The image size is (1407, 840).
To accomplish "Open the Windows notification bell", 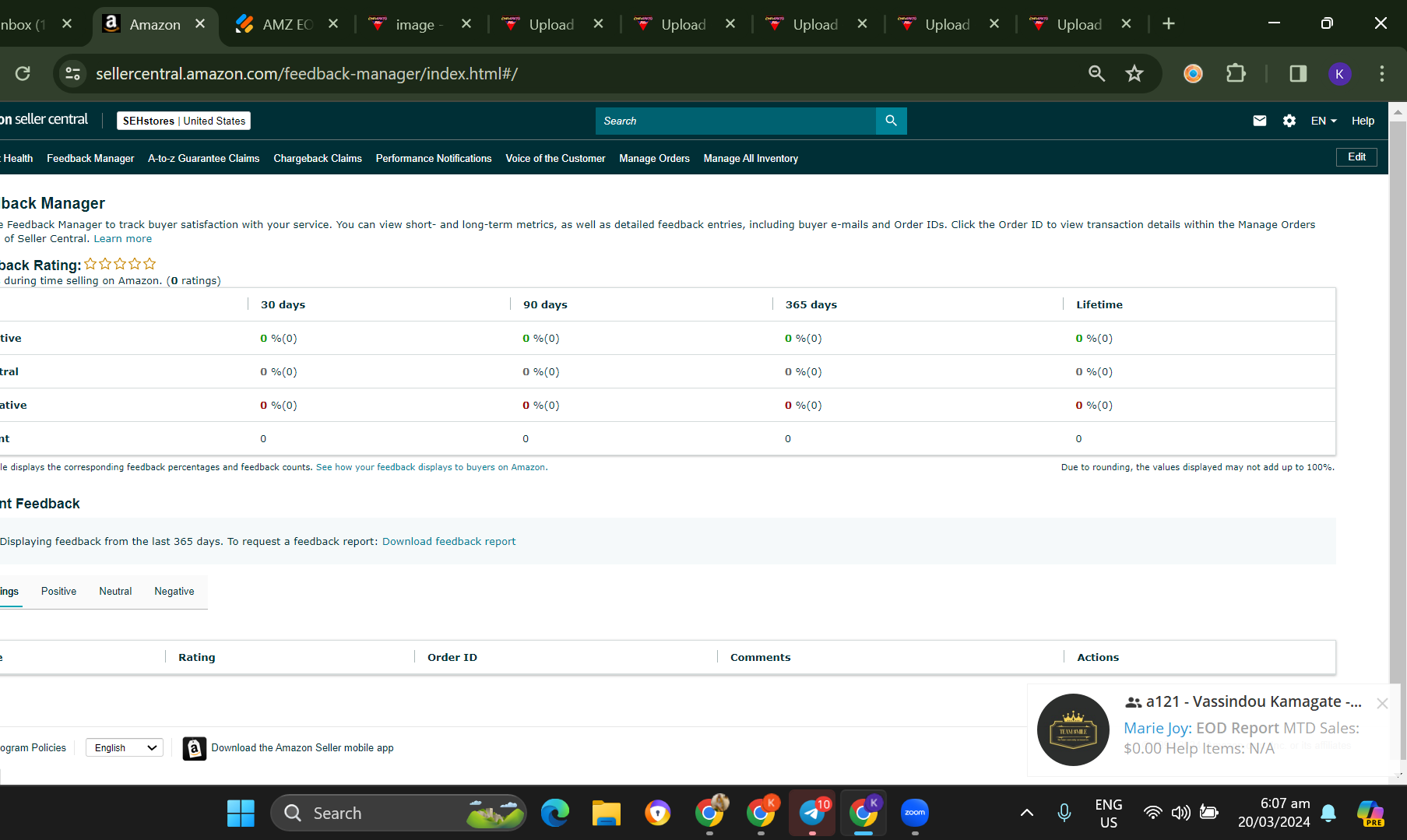I will pos(1328,813).
